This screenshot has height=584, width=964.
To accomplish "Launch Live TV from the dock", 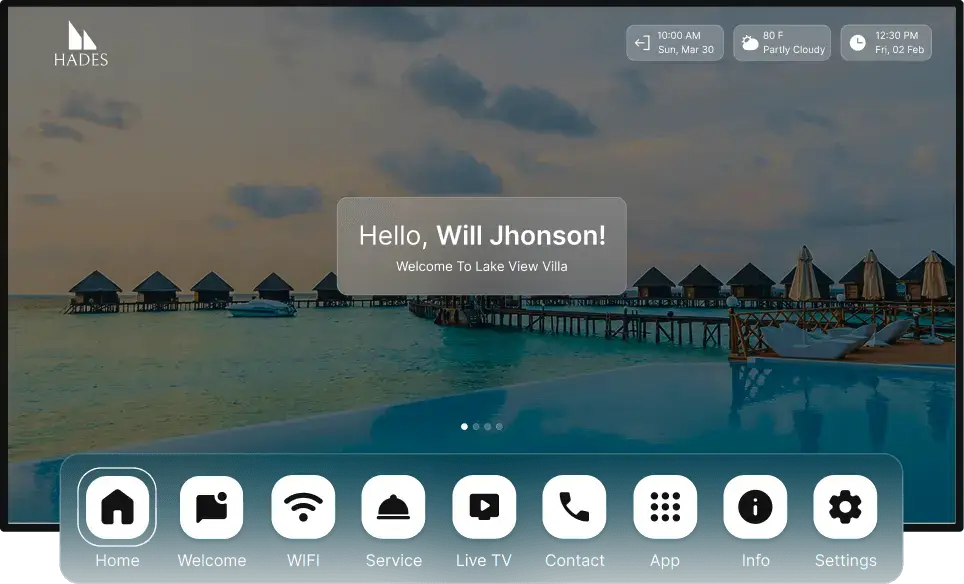I will (x=484, y=507).
